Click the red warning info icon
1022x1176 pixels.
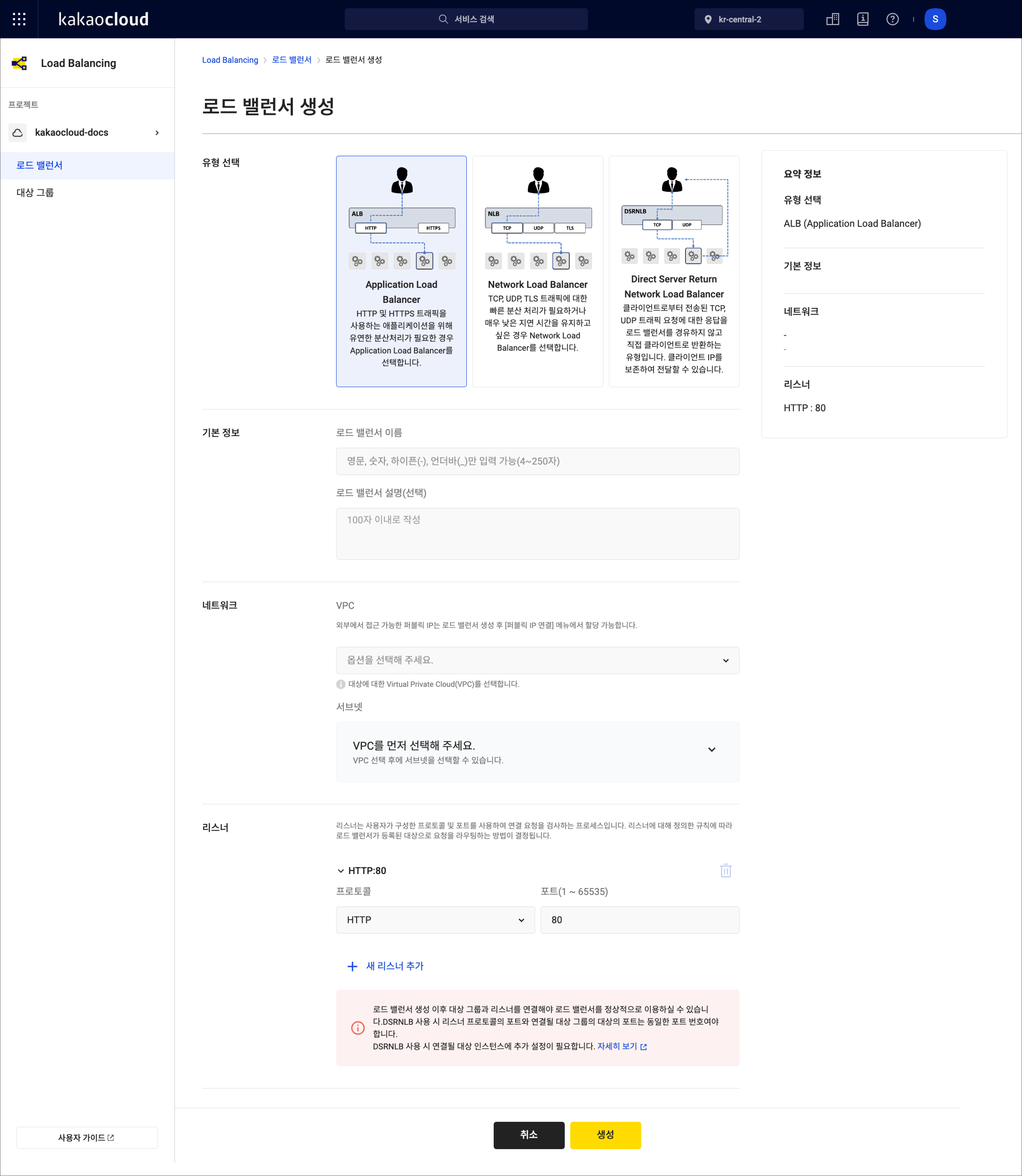pyautogui.click(x=358, y=1028)
